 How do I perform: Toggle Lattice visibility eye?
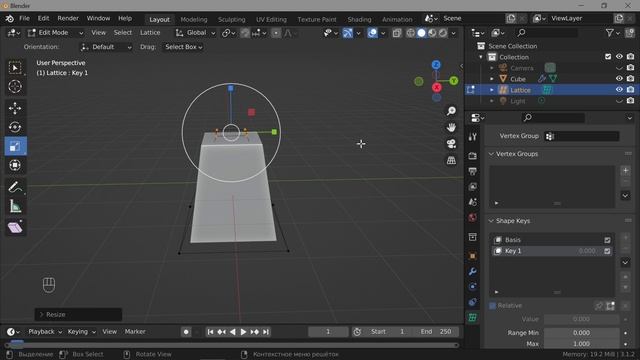pyautogui.click(x=619, y=89)
